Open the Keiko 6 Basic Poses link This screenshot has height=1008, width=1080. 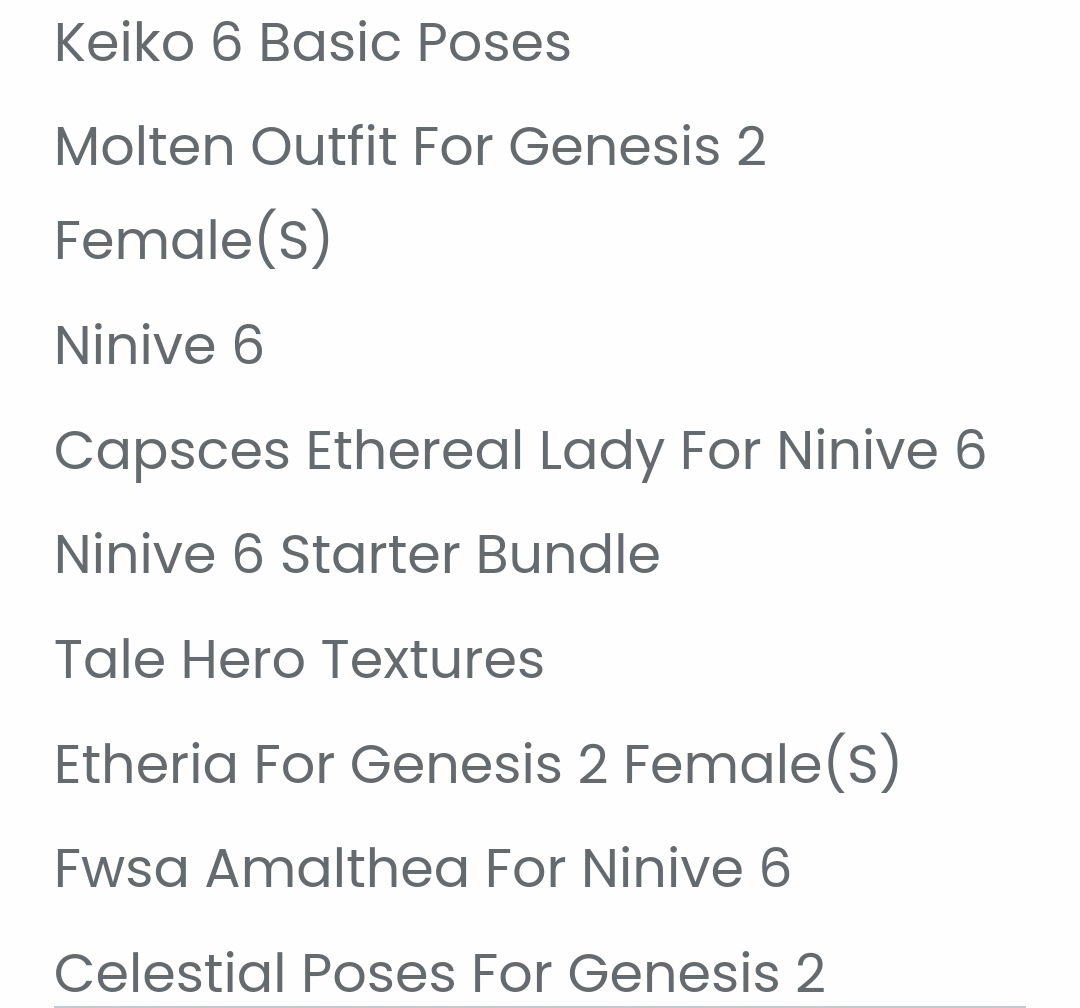coord(312,43)
